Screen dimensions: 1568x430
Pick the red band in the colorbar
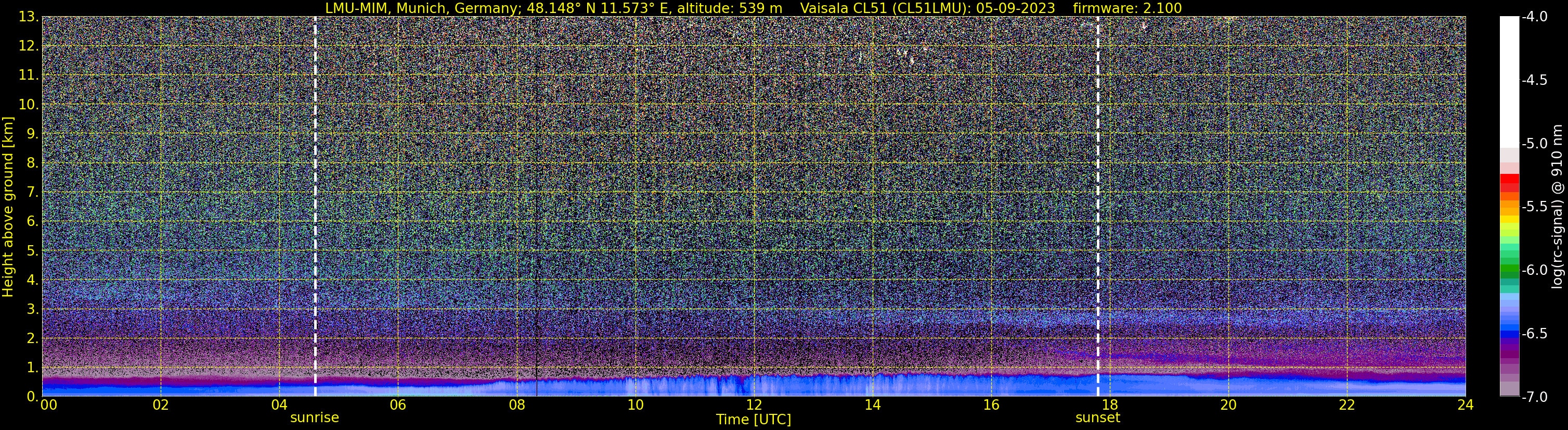[x=1509, y=183]
